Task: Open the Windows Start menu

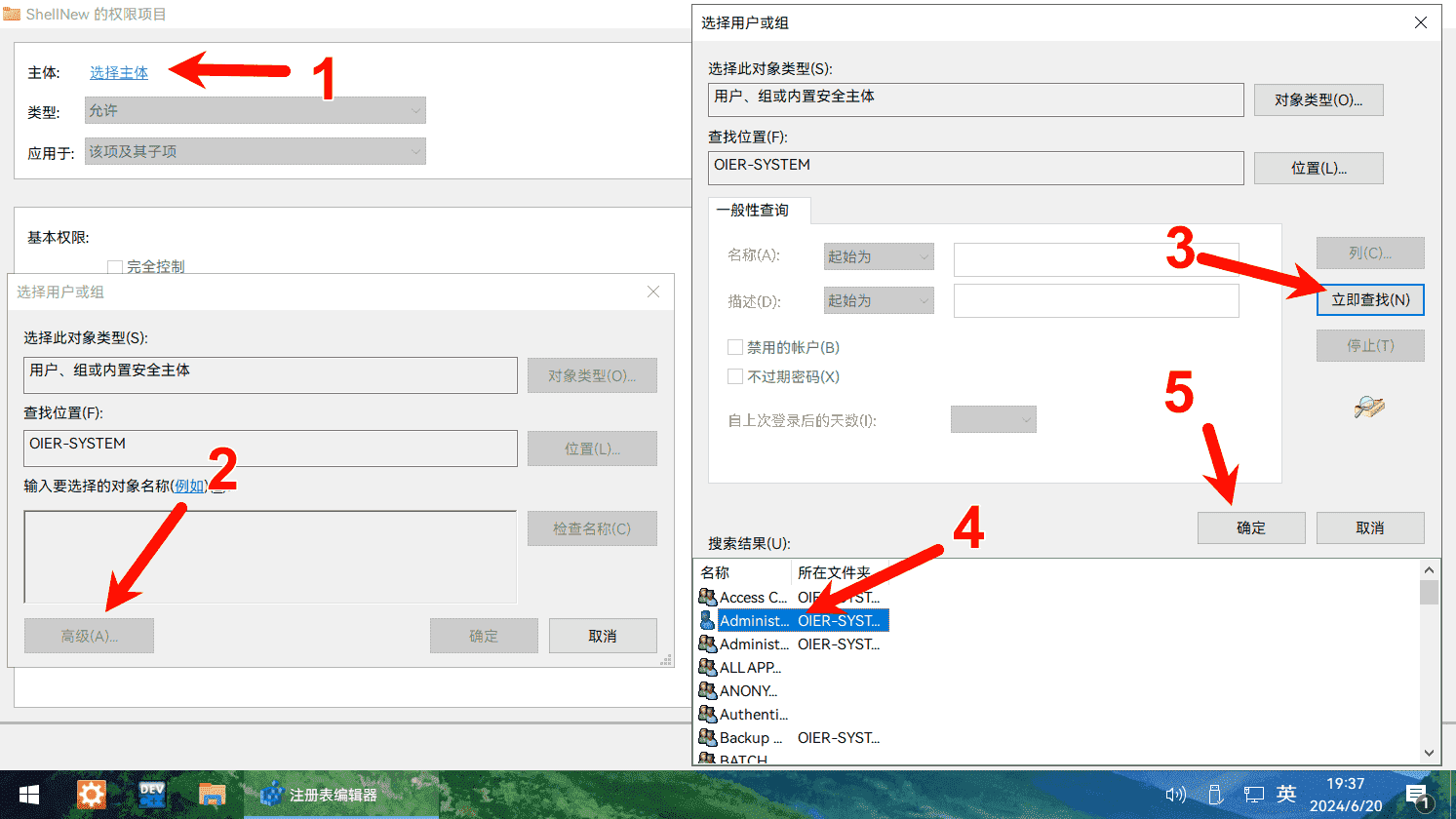Action: [28, 795]
